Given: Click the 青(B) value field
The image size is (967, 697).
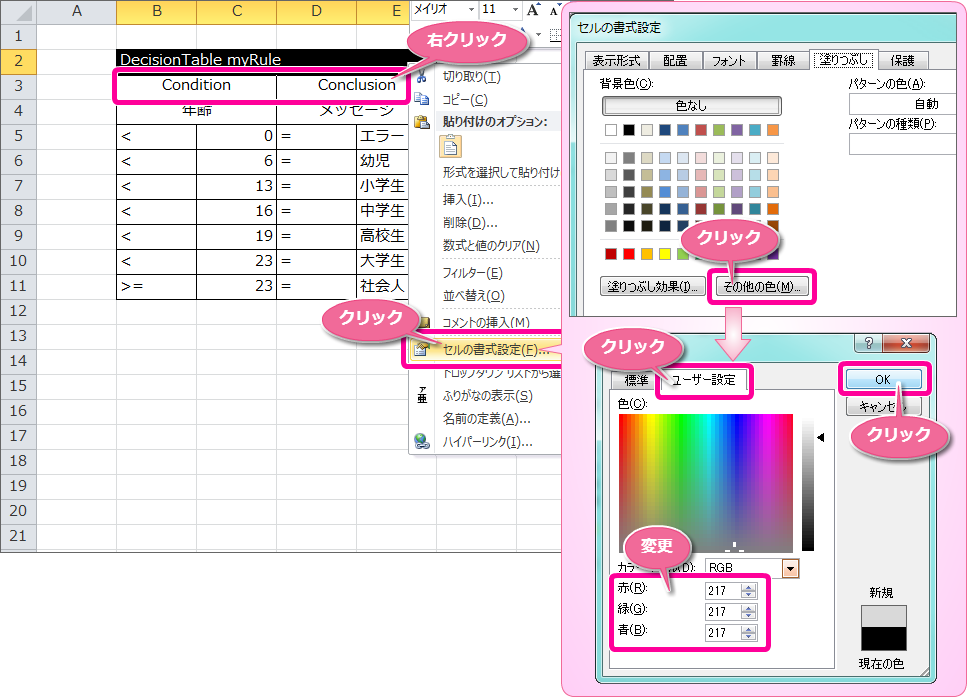Looking at the screenshot, I should pos(723,633).
